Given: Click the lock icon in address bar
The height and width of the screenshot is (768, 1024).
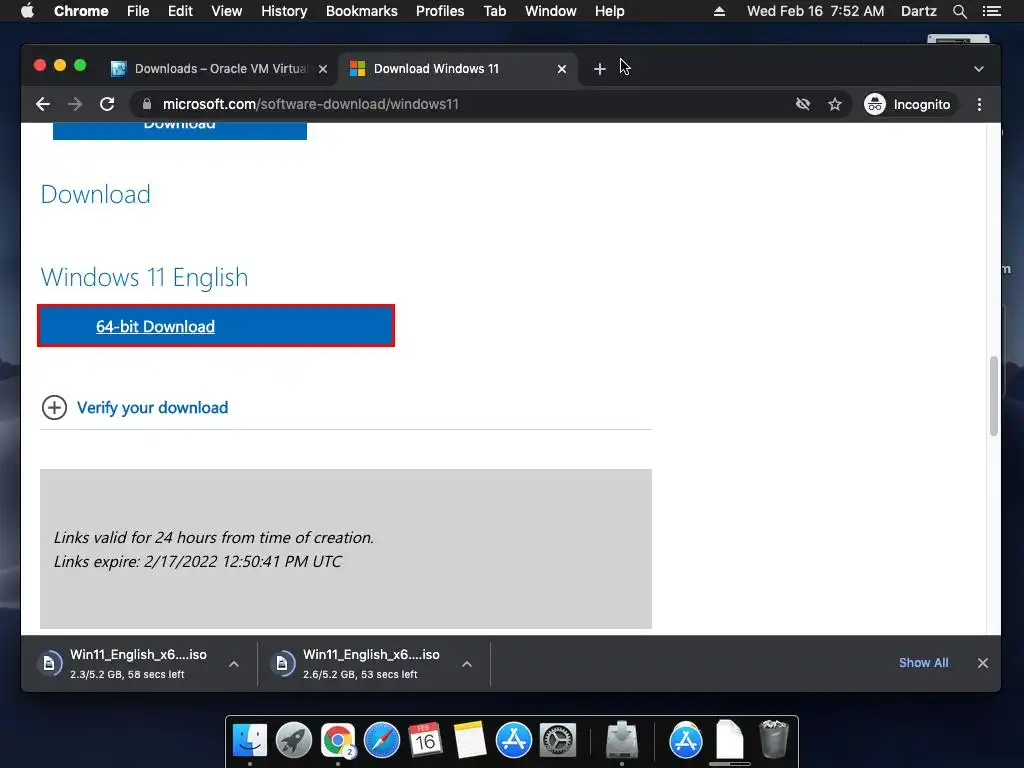Looking at the screenshot, I should coord(147,104).
